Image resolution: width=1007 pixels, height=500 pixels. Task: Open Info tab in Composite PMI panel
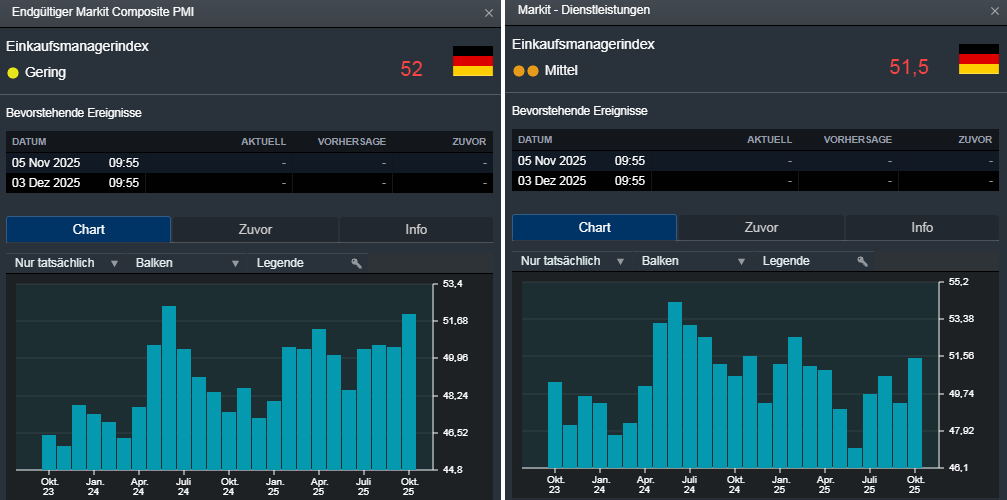tap(416, 229)
